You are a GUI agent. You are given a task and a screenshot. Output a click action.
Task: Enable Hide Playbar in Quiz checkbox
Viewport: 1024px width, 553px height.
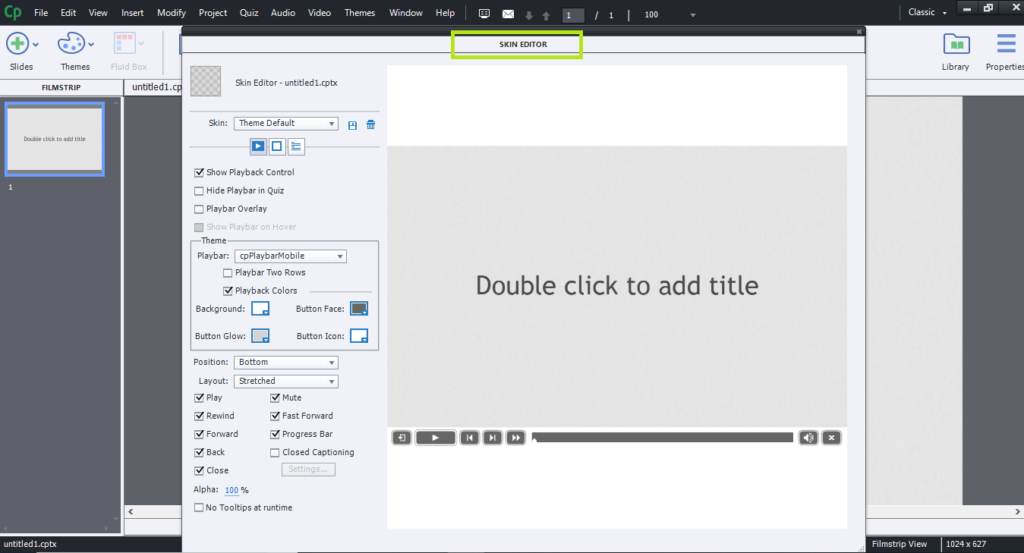(199, 191)
